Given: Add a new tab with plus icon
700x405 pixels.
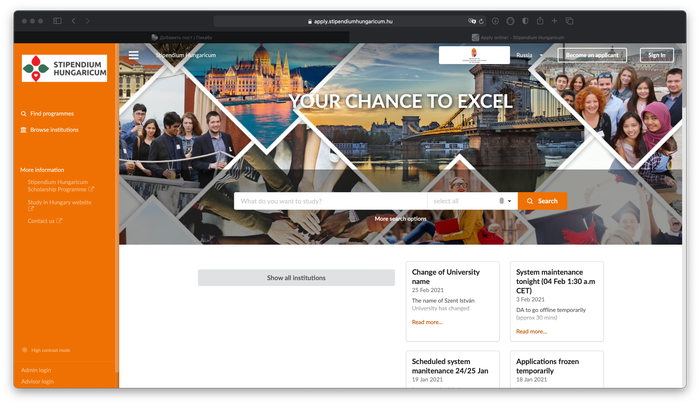Looking at the screenshot, I should [x=554, y=21].
